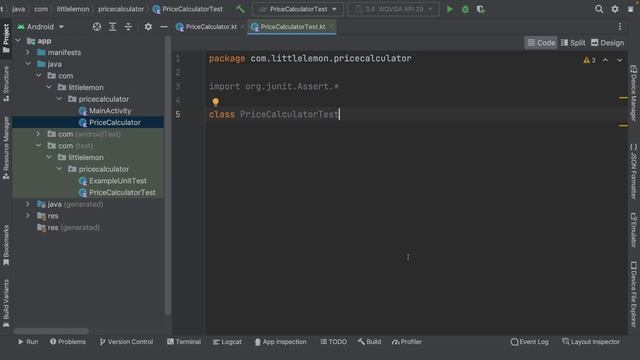Switch editor to Code view
This screenshot has width=640, height=360.
tap(541, 42)
